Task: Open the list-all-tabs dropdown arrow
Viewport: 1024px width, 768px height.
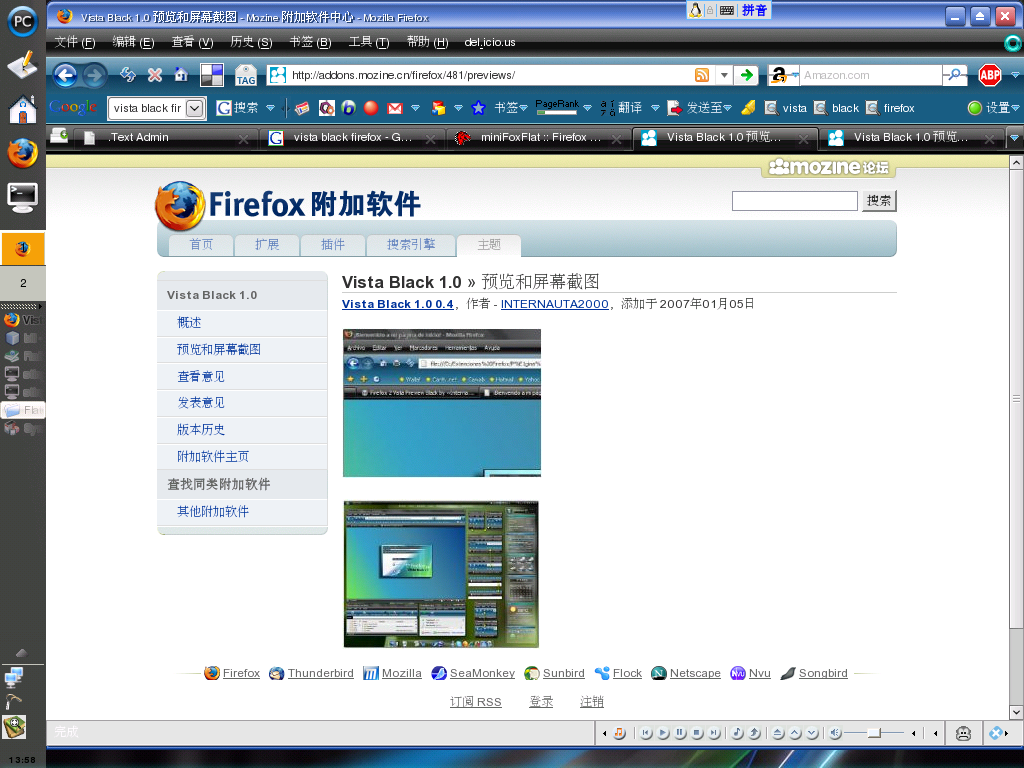Action: (x=1014, y=138)
